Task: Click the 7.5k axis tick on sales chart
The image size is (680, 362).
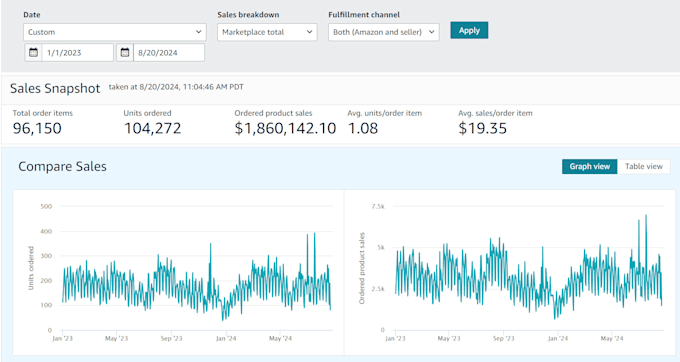Action: pos(378,206)
